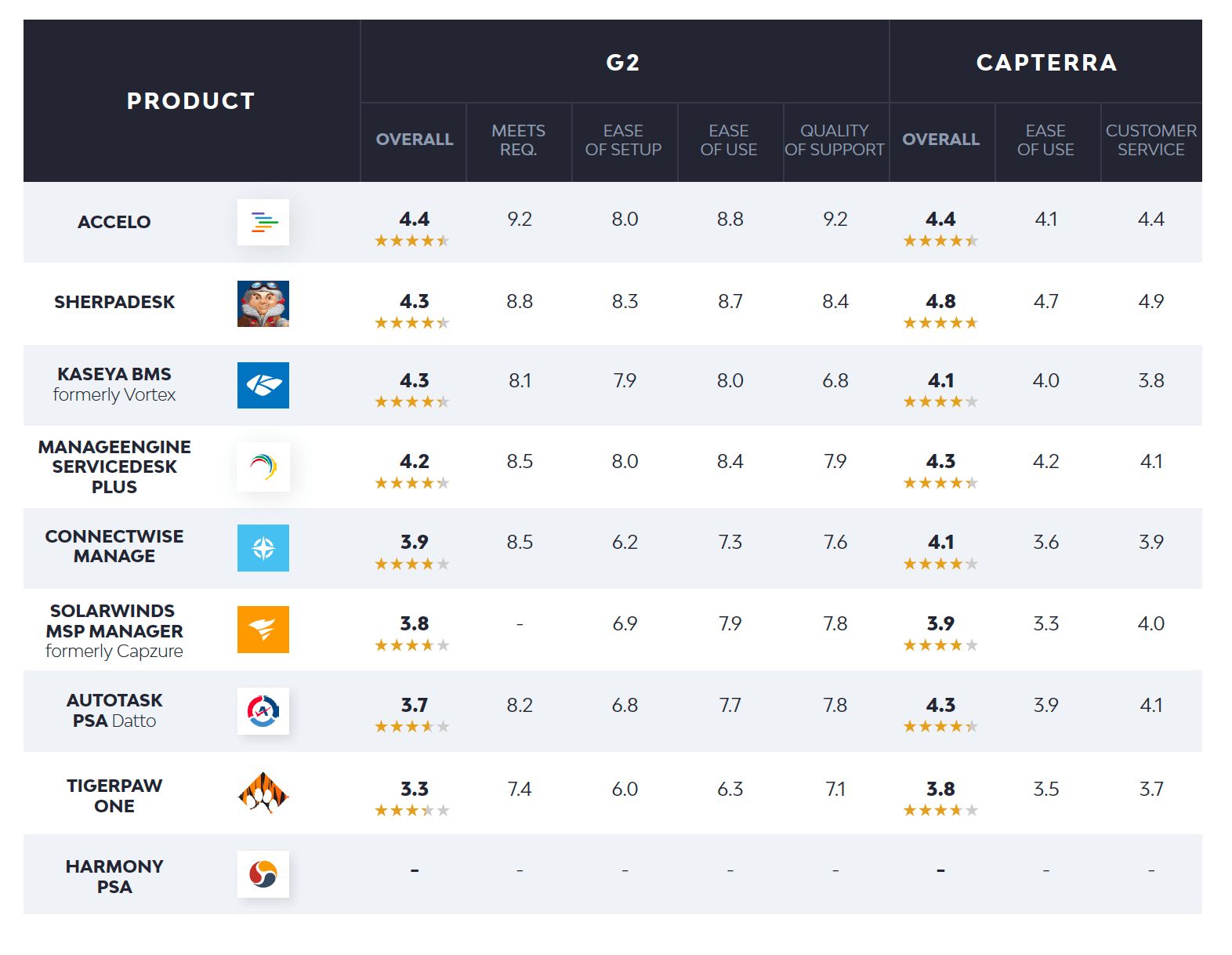Click the Customer Service column header
1232x955 pixels.
[x=1150, y=140]
